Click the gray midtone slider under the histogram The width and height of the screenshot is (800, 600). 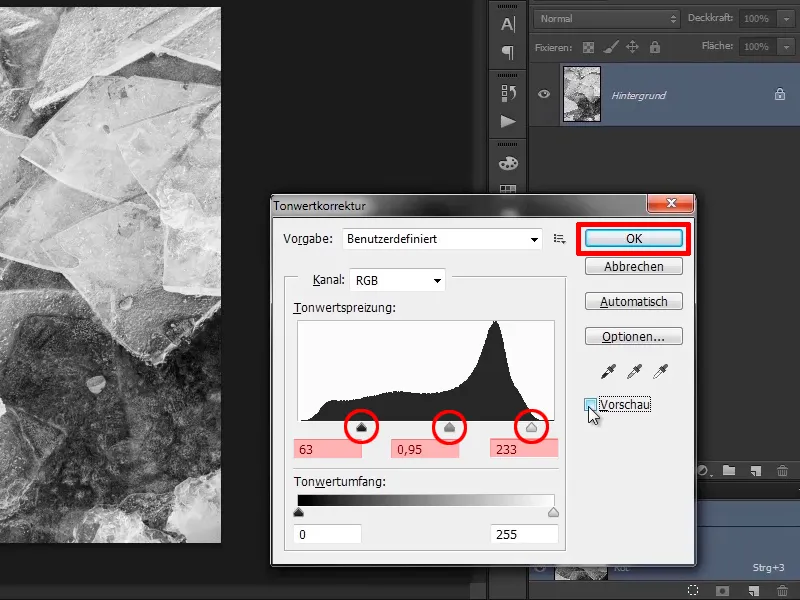tap(449, 427)
